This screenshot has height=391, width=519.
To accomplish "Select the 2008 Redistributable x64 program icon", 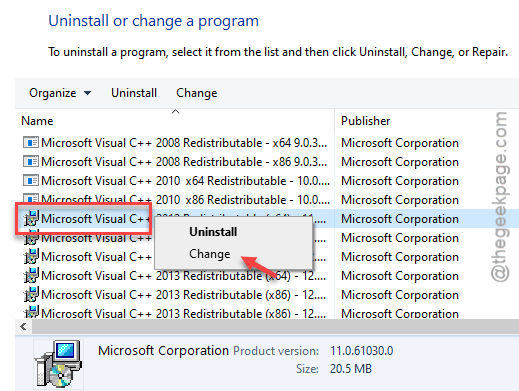I will (31, 143).
